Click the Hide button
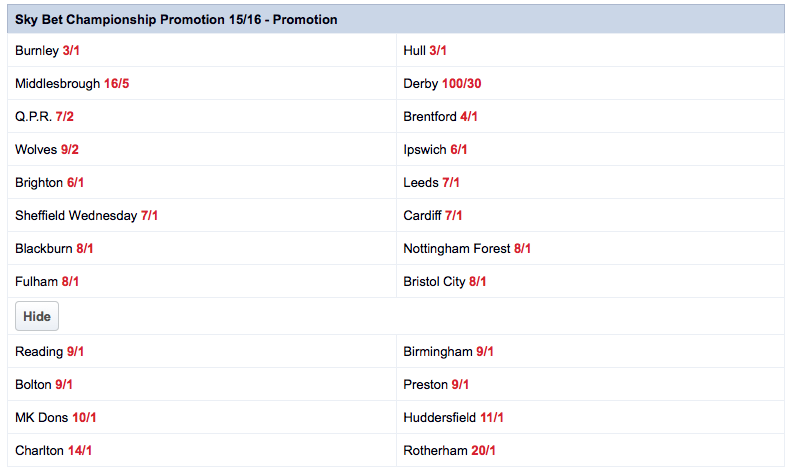Viewport: 794px width, 472px height. [37, 316]
